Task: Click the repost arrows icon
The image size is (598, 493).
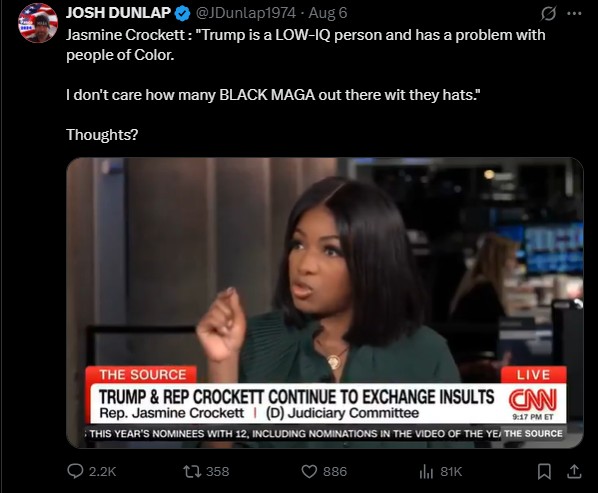Action: point(191,472)
